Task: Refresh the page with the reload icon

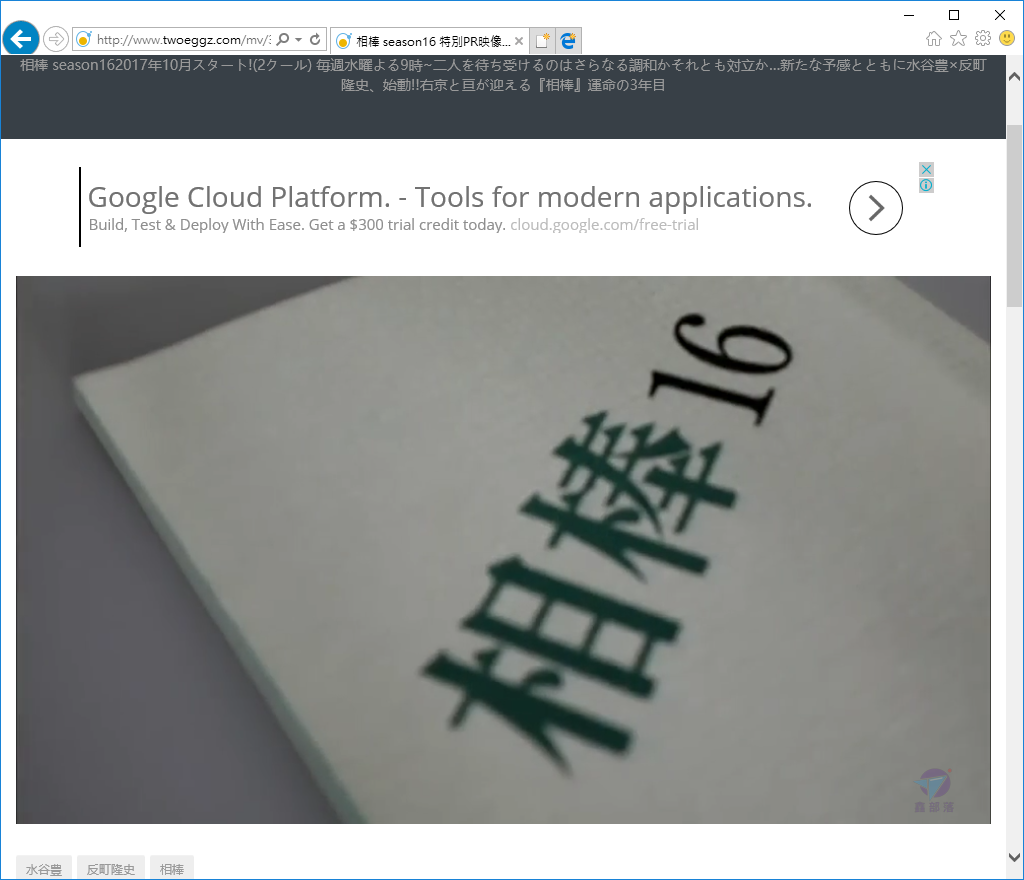Action: 315,39
